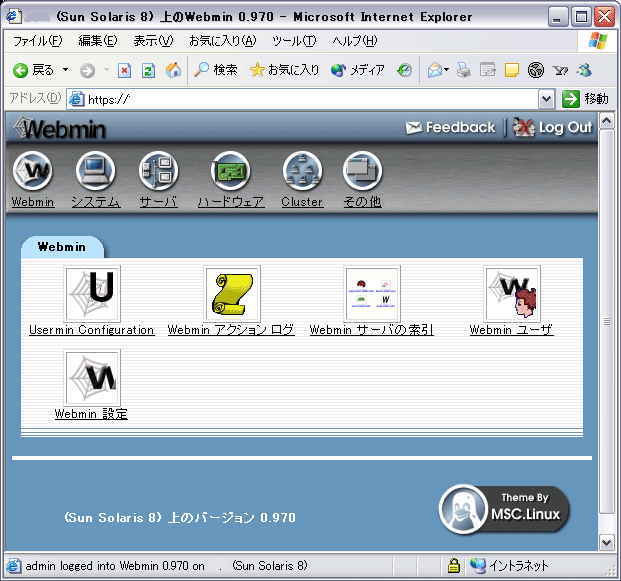
Task: Click the Messenger toolbar icon
Action: [x=585, y=70]
